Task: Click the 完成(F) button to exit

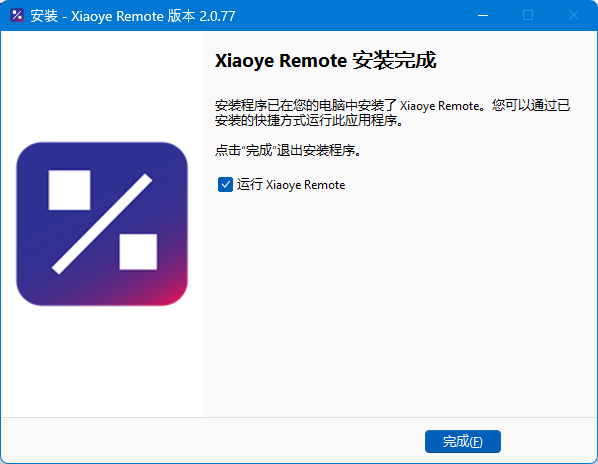Action: tap(463, 442)
